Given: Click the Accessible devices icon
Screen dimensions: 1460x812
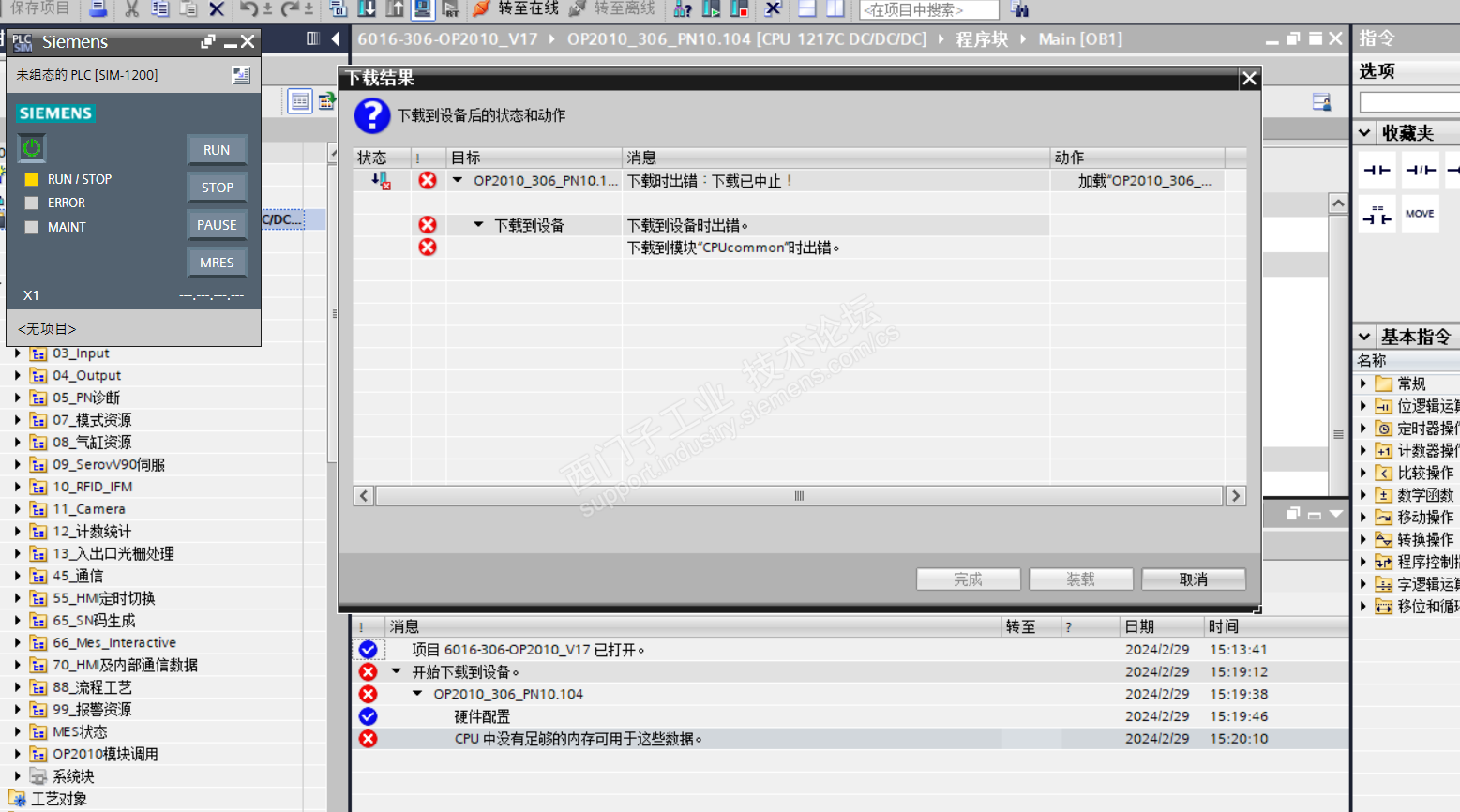Looking at the screenshot, I should [683, 9].
